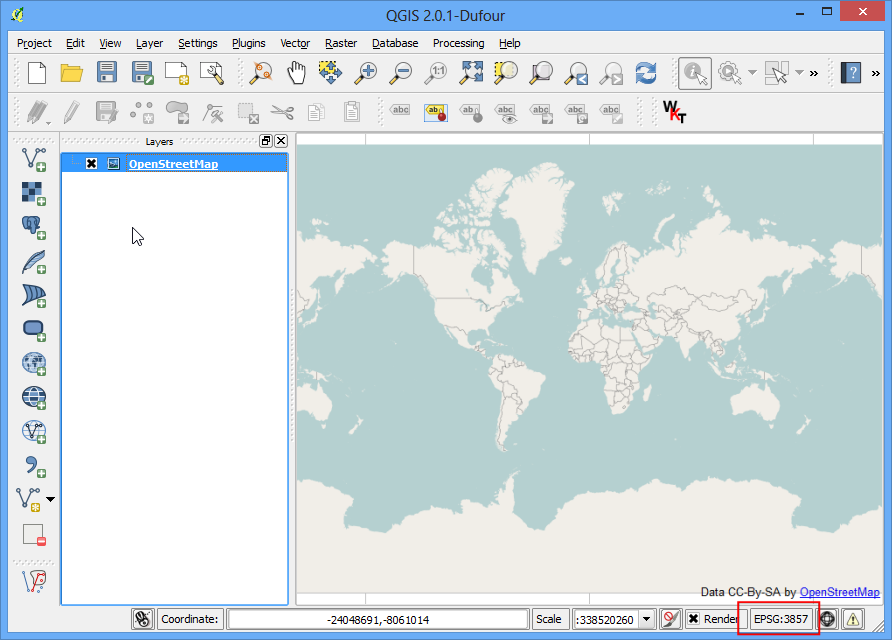The width and height of the screenshot is (892, 640).
Task: Click into the Coordinate input field
Action: 378,619
